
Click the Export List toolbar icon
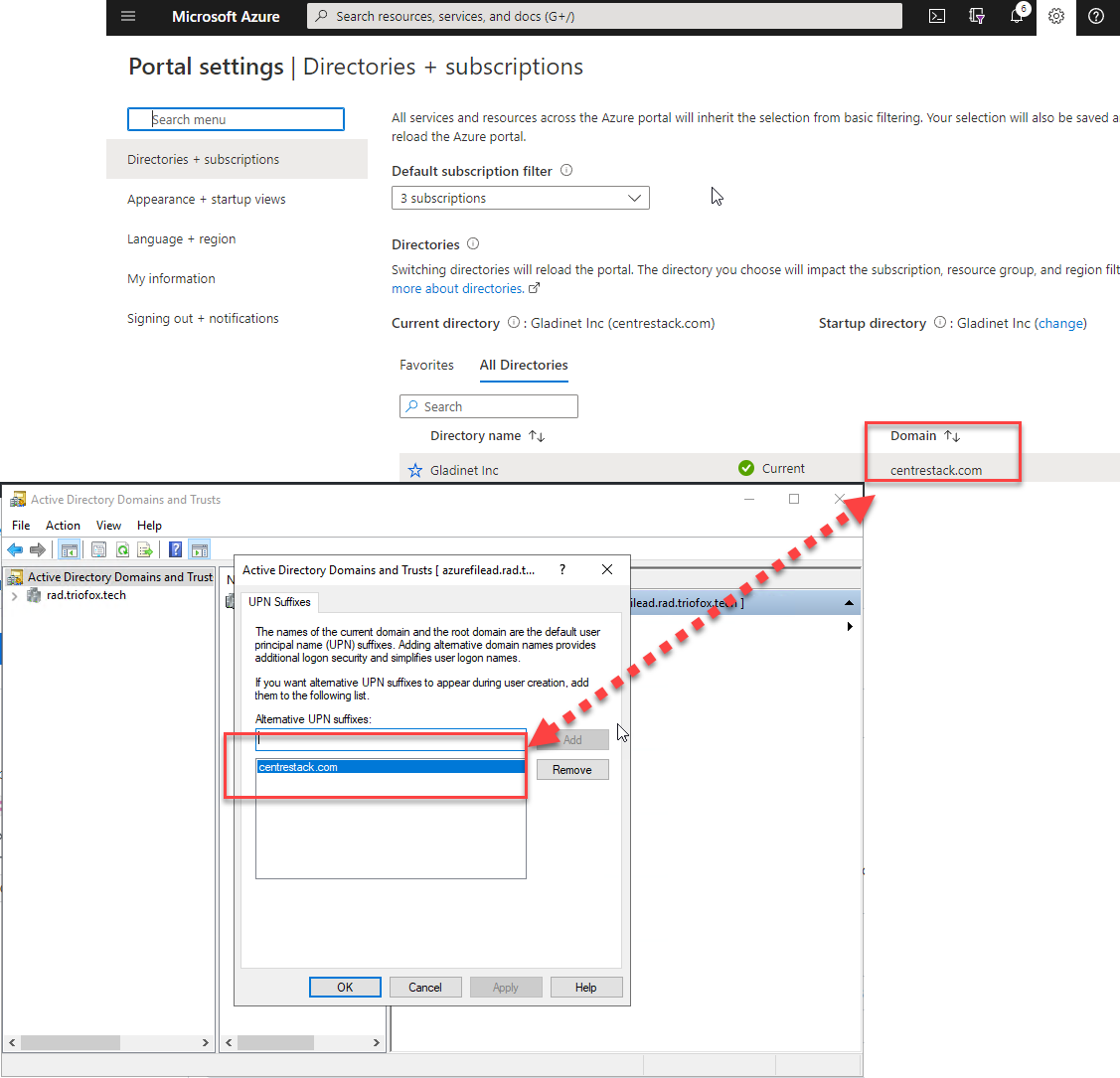(145, 549)
